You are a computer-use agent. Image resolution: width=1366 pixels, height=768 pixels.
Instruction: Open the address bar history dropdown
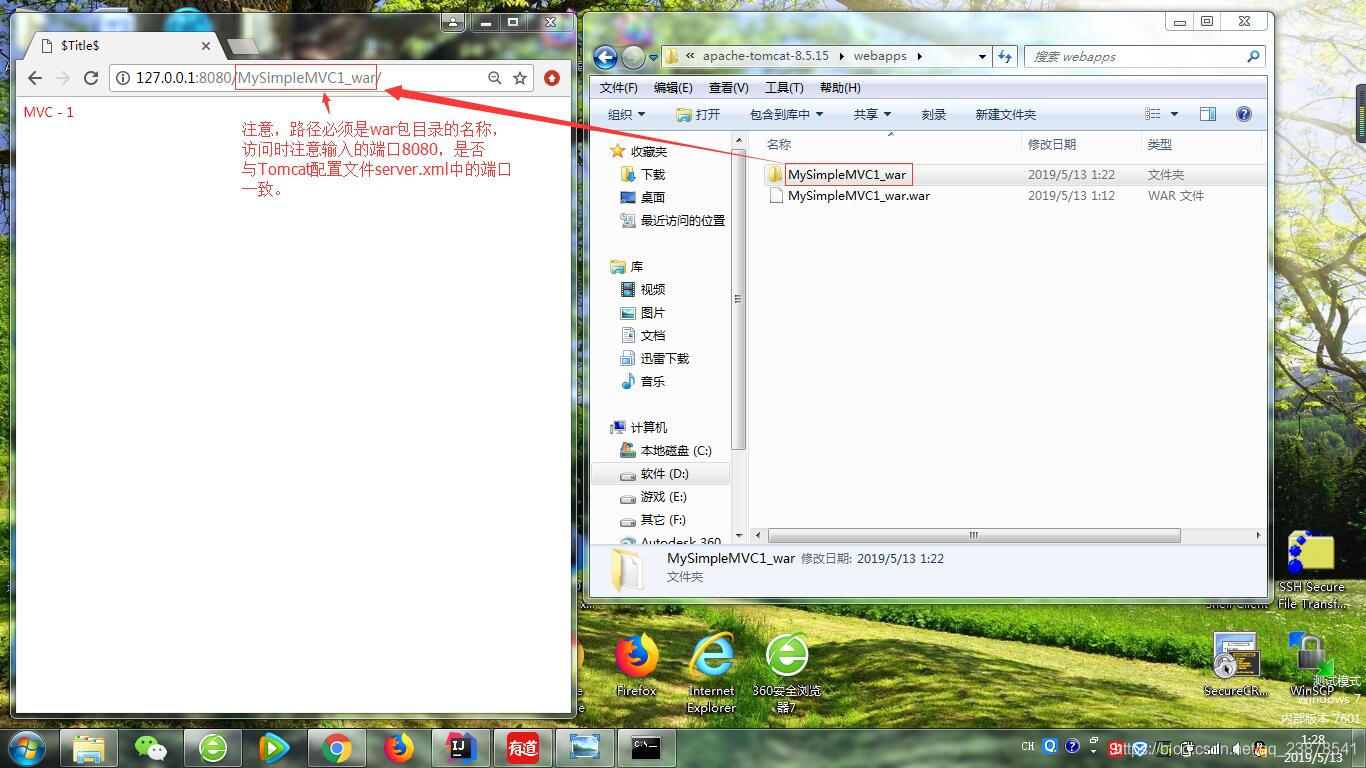click(982, 57)
